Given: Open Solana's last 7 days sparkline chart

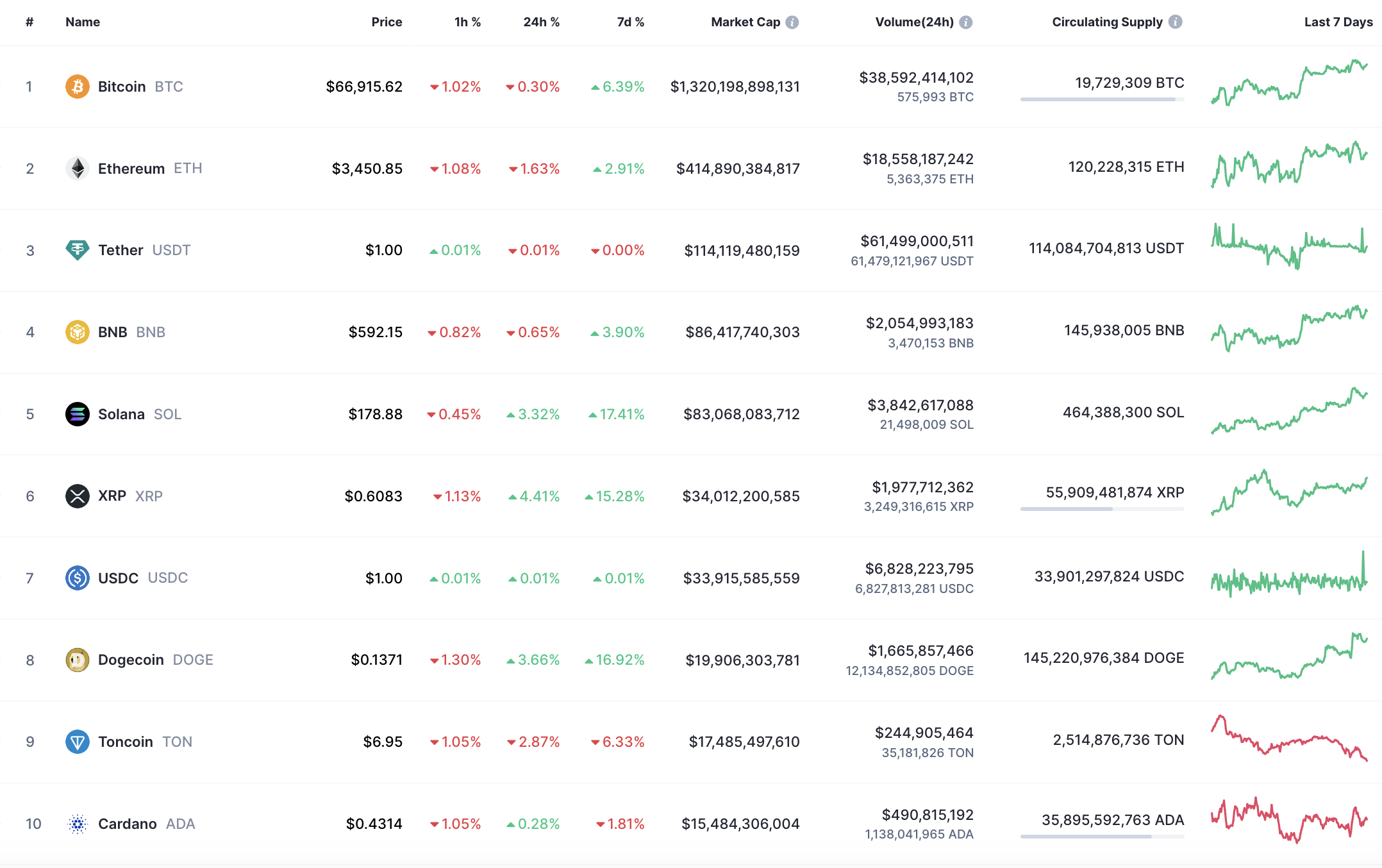Looking at the screenshot, I should click(x=1289, y=411).
